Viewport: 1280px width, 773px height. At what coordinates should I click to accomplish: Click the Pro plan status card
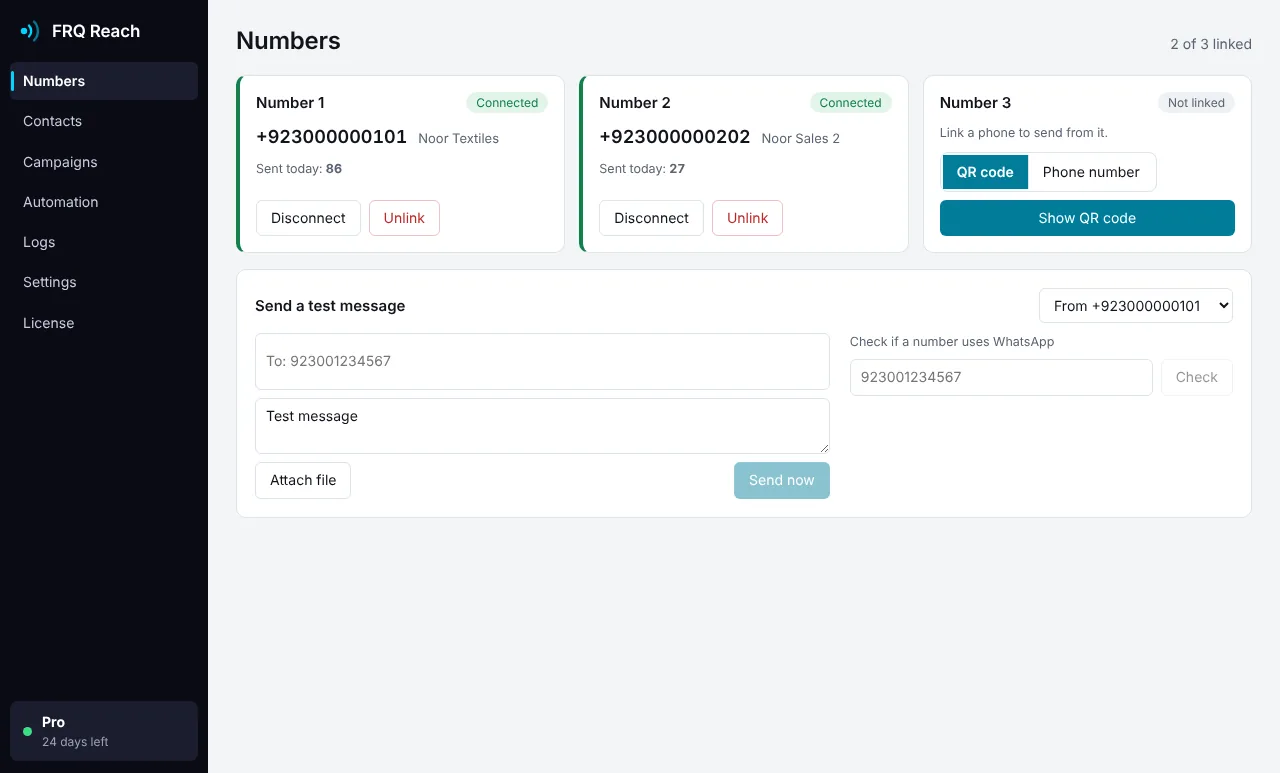(x=104, y=731)
